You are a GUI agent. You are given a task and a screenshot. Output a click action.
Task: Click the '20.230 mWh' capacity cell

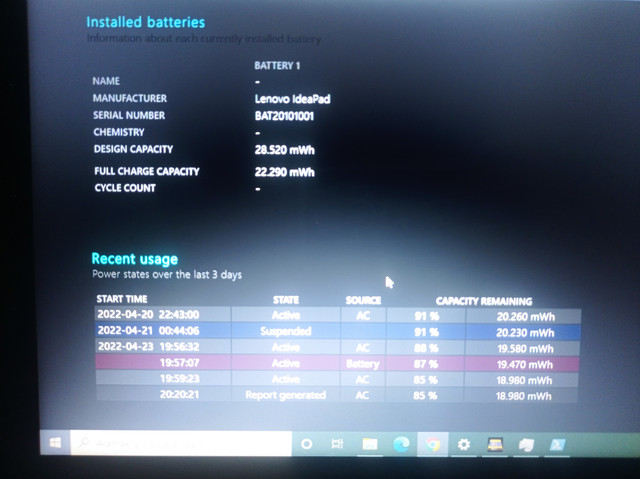(525, 333)
